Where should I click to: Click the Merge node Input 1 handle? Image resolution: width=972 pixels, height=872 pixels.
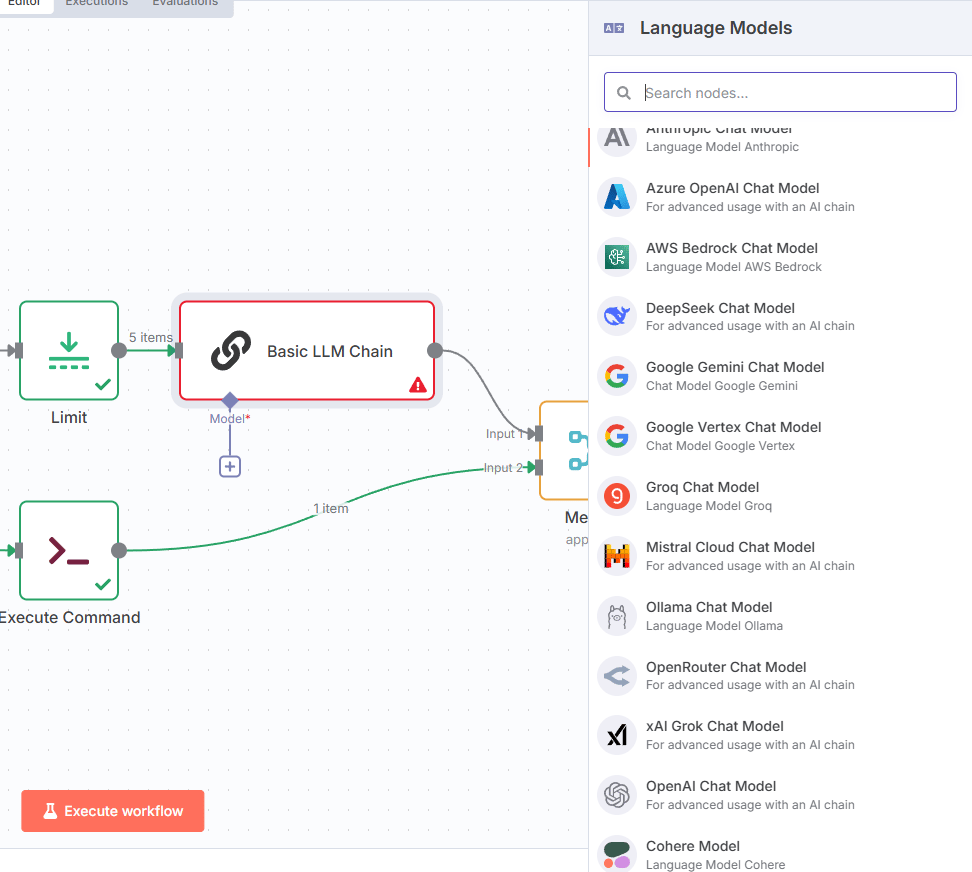tap(539, 434)
